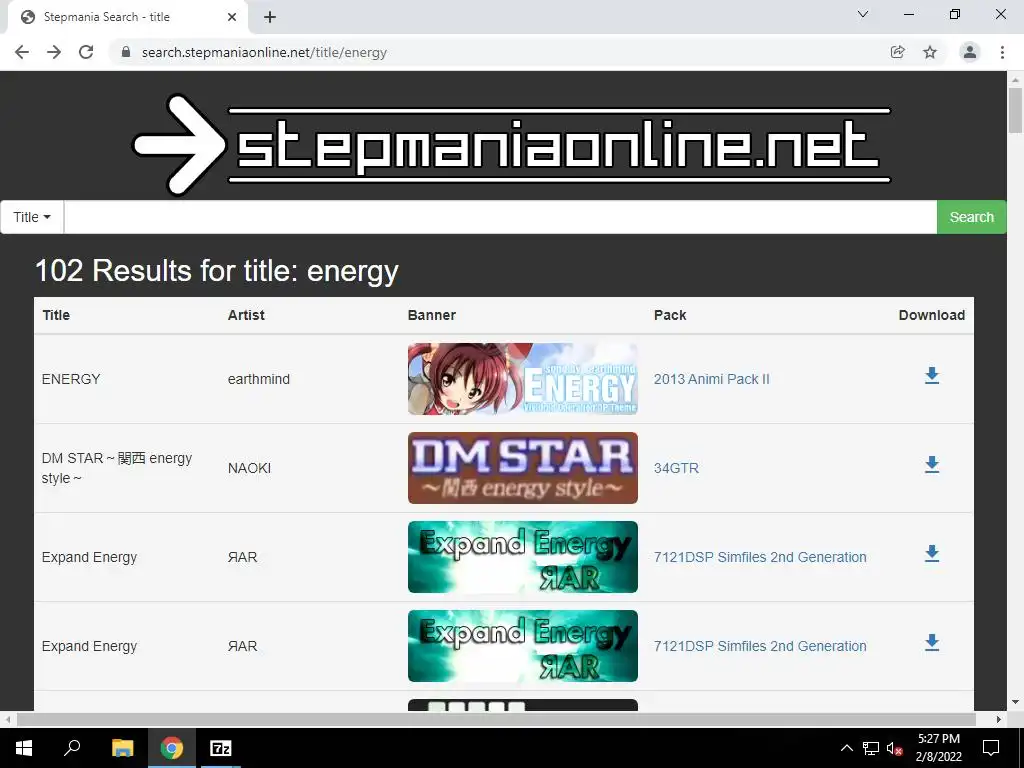This screenshot has width=1024, height=768.
Task: Click the DM STAR energy style title
Action: point(117,468)
